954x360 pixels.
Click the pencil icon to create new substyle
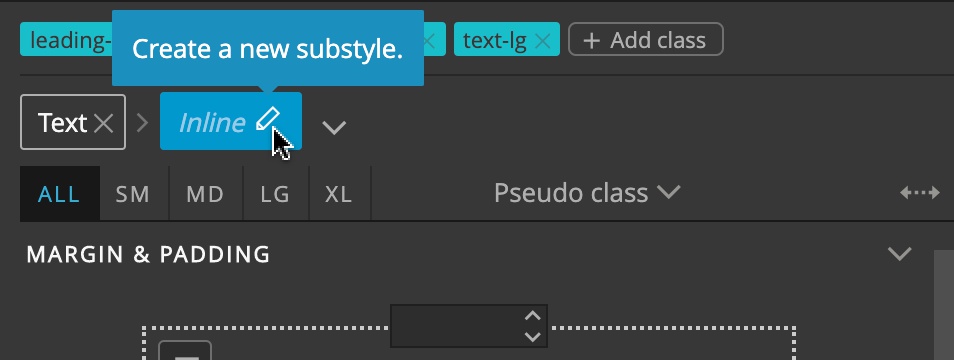(x=267, y=120)
